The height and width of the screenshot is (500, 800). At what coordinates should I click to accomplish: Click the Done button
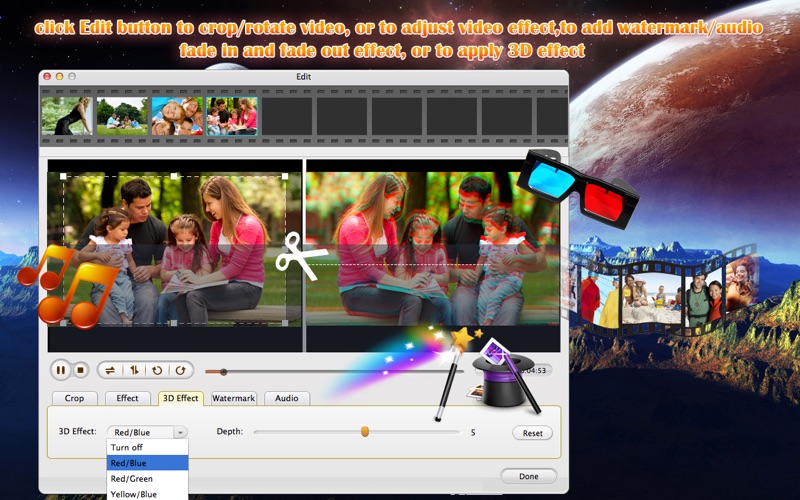click(529, 476)
